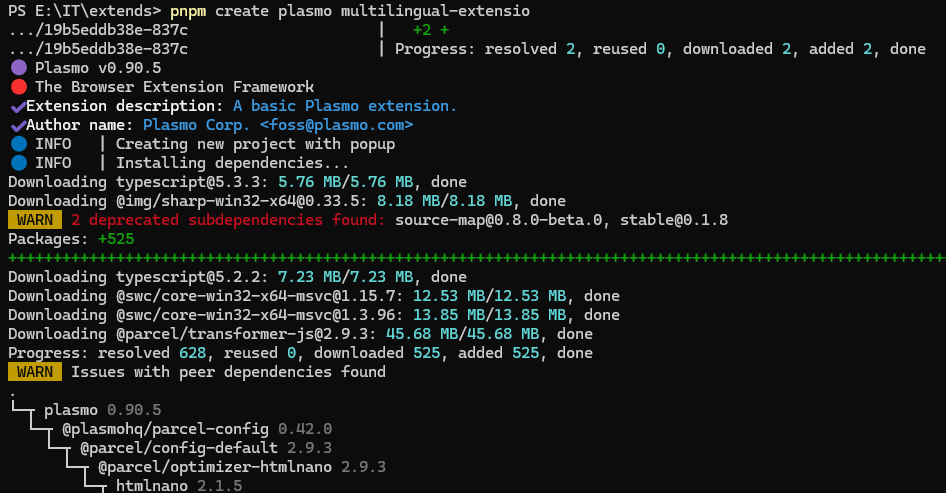Click the WARN badge for deprecated subdependencies
Screen dimensions: 946x493
pyautogui.click(x=35, y=220)
